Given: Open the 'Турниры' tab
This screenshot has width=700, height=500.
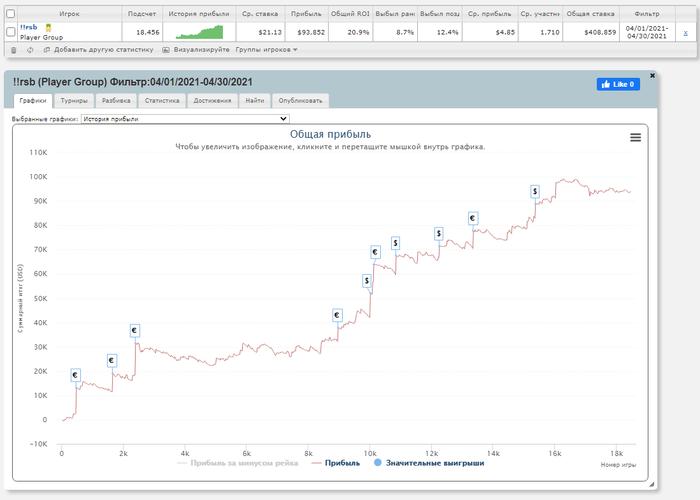Looking at the screenshot, I should pos(74,100).
